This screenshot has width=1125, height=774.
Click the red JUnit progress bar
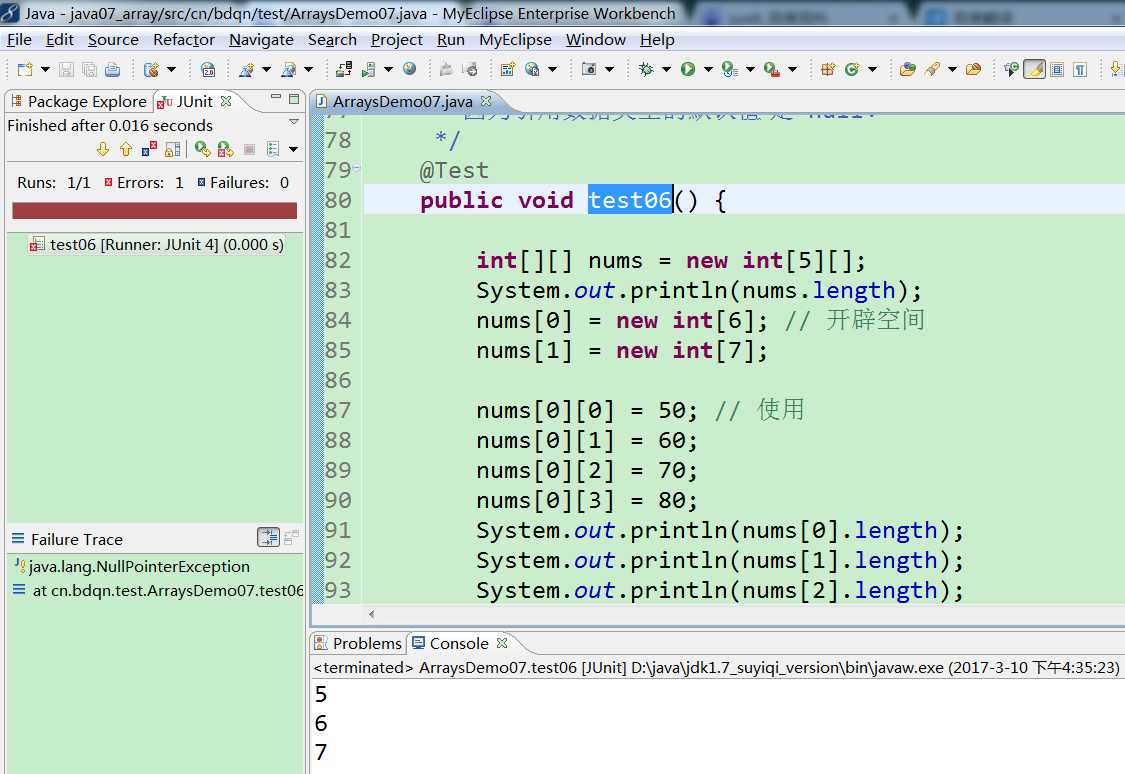coord(154,210)
